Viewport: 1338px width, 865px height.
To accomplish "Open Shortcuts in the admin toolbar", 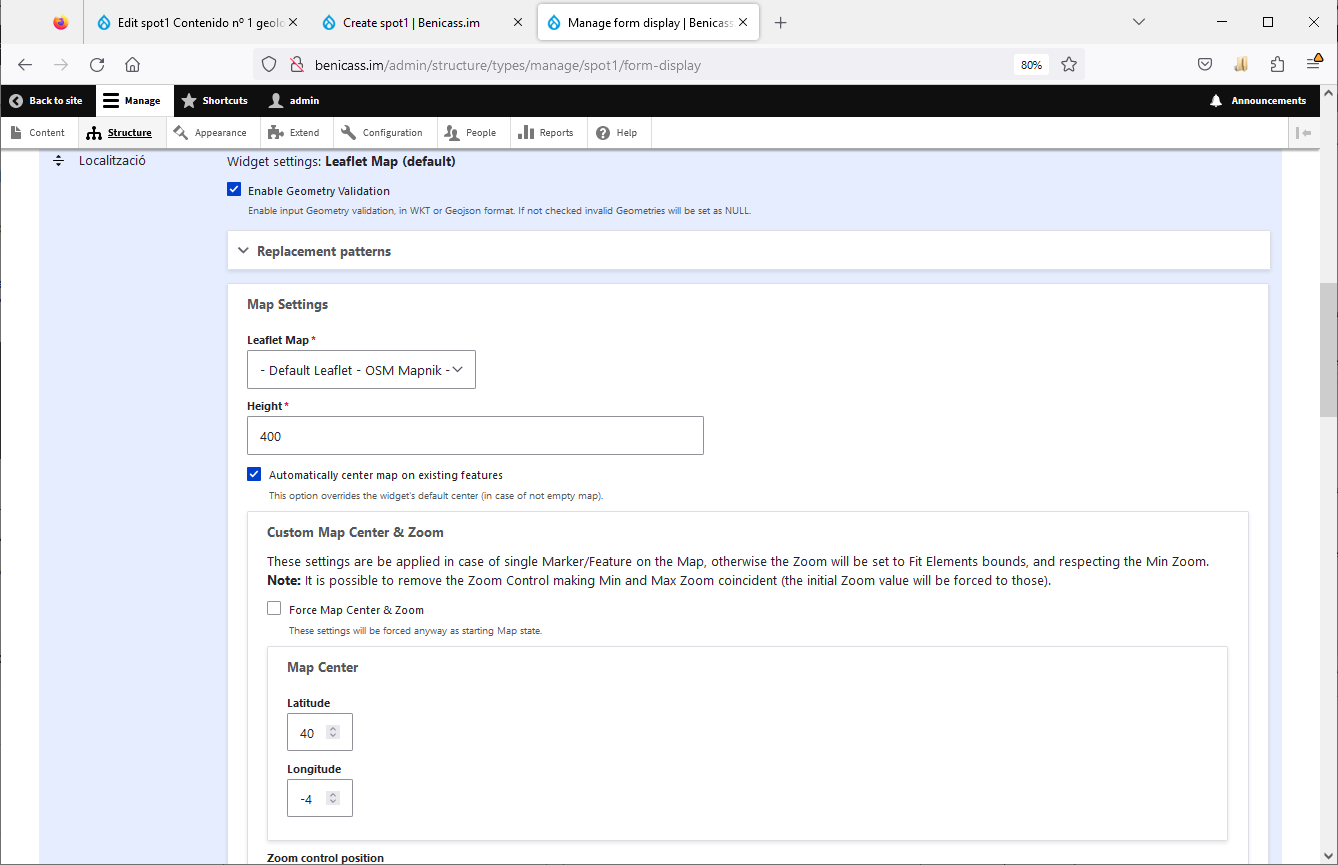I will [215, 101].
